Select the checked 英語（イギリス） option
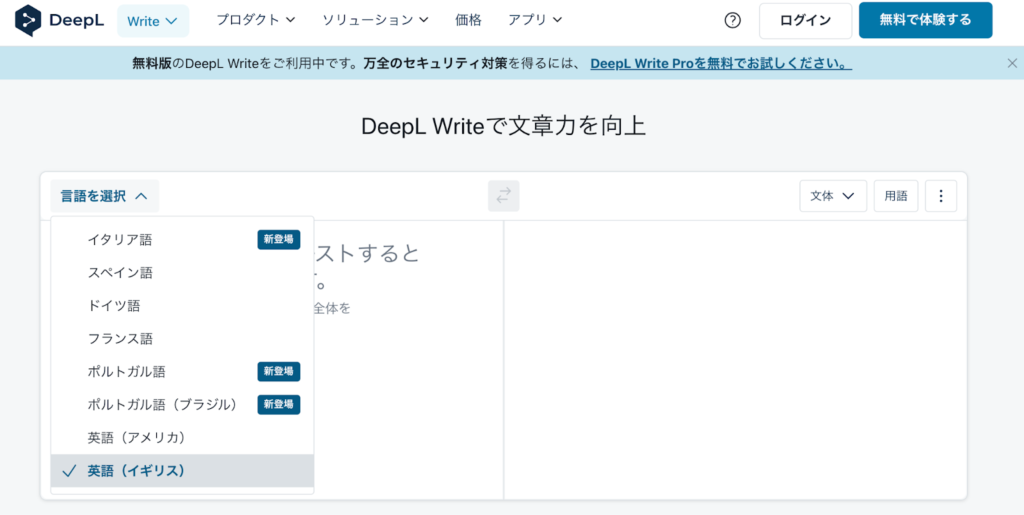Image resolution: width=1024 pixels, height=515 pixels. (182, 471)
